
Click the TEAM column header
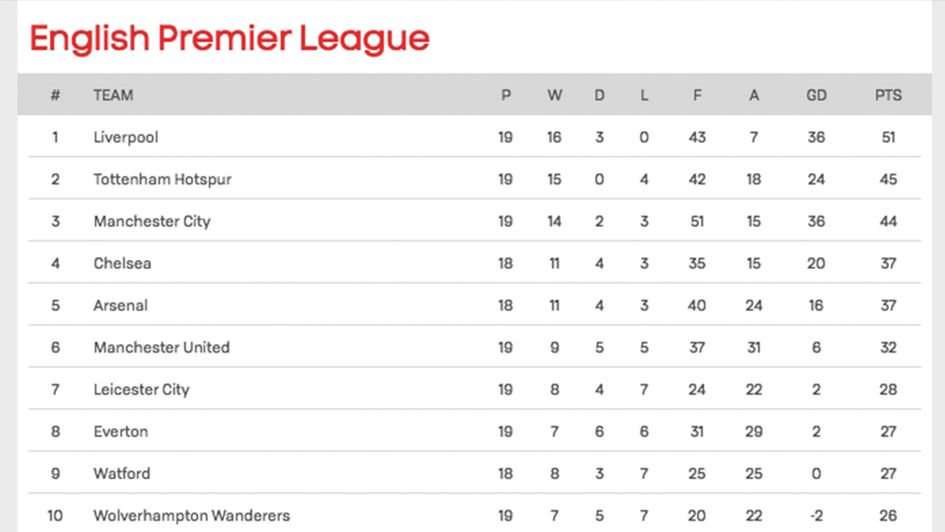pyautogui.click(x=113, y=95)
